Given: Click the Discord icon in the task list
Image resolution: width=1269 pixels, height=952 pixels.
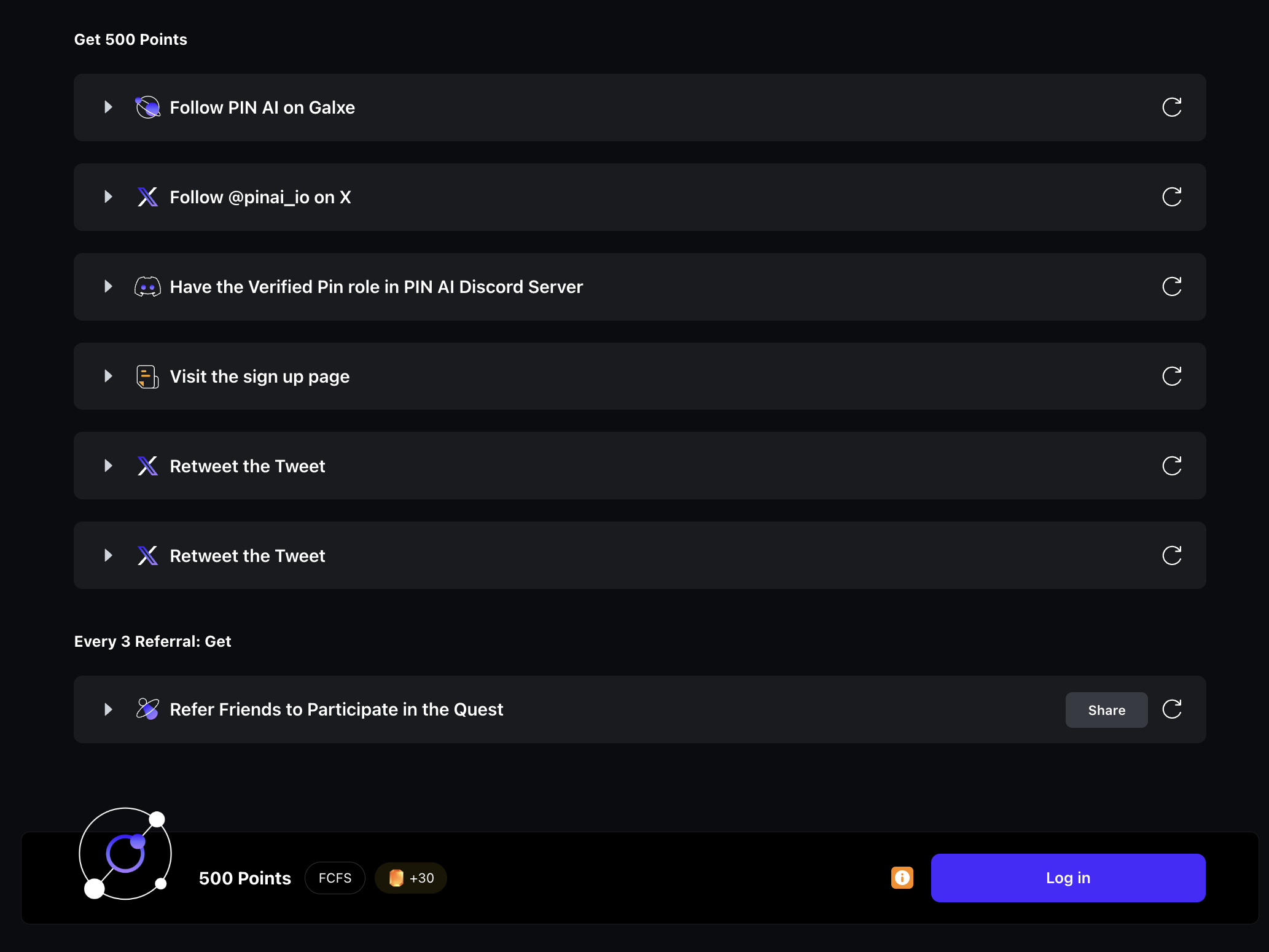Looking at the screenshot, I should point(147,287).
